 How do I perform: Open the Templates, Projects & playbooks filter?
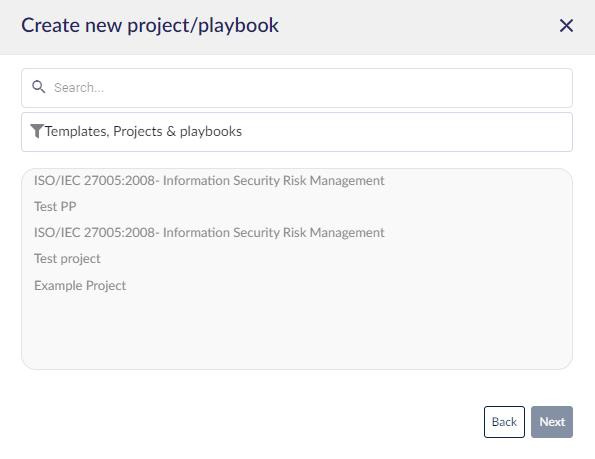297,132
